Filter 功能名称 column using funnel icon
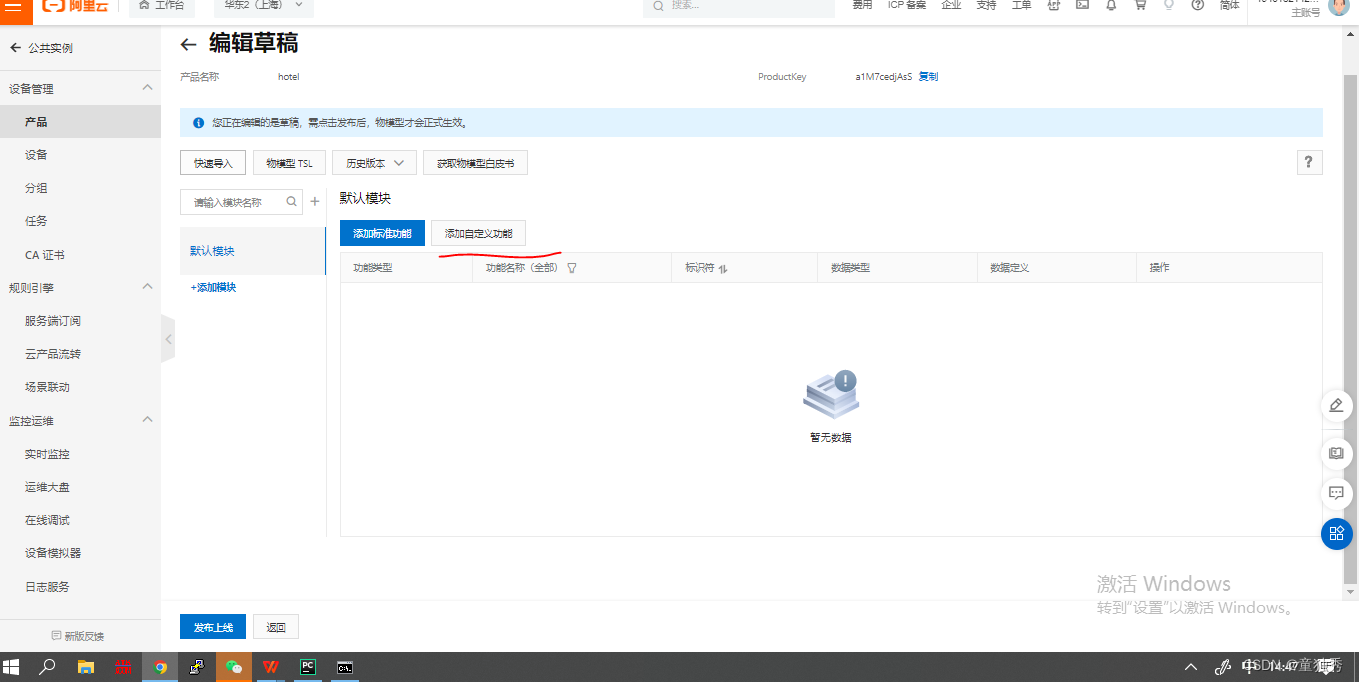This screenshot has width=1359, height=682. coord(572,268)
